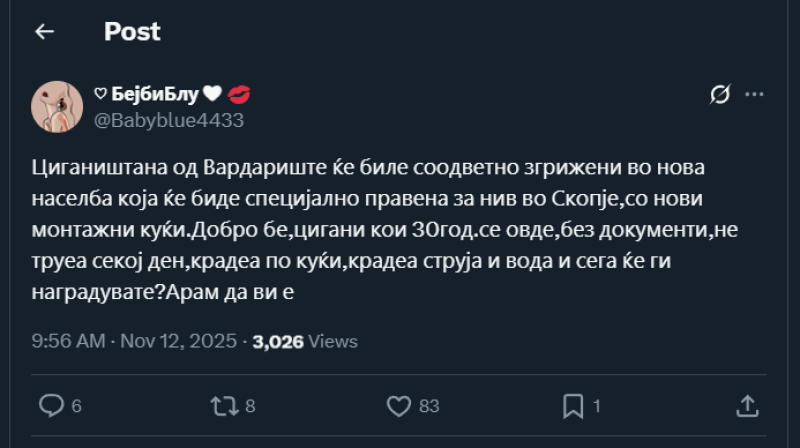Click the 83 likes count
This screenshot has height=448, width=800.
click(x=429, y=406)
